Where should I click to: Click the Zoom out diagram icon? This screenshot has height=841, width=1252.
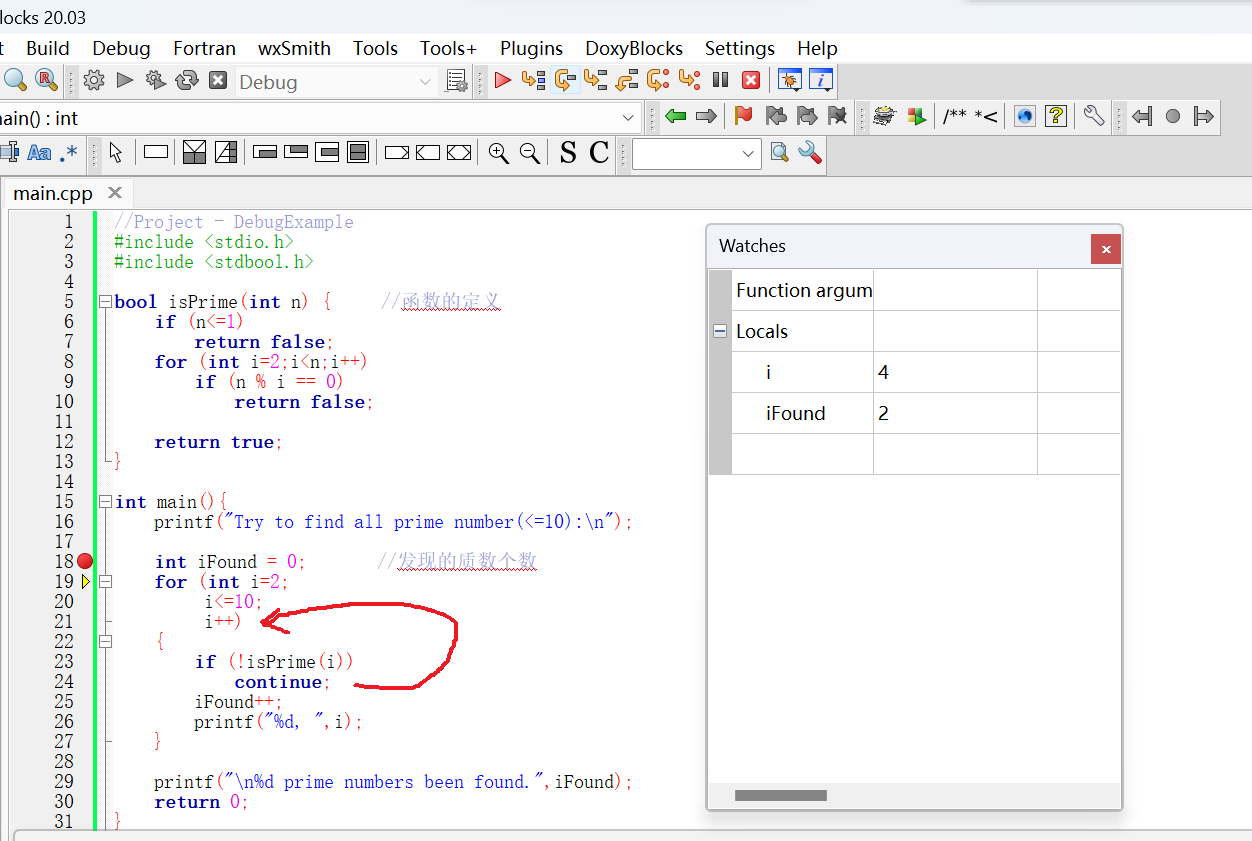(x=530, y=153)
